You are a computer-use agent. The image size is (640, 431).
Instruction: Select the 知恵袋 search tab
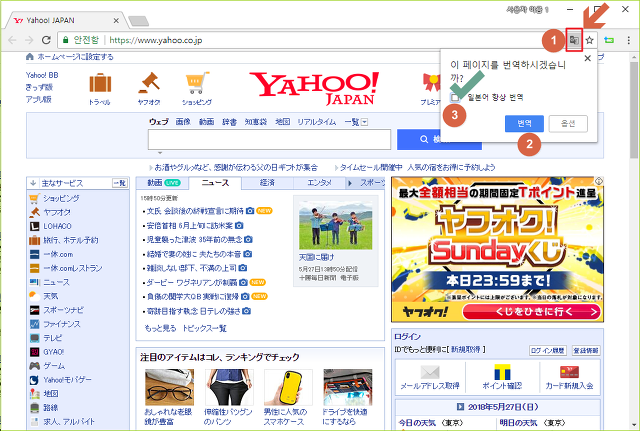pos(256,122)
